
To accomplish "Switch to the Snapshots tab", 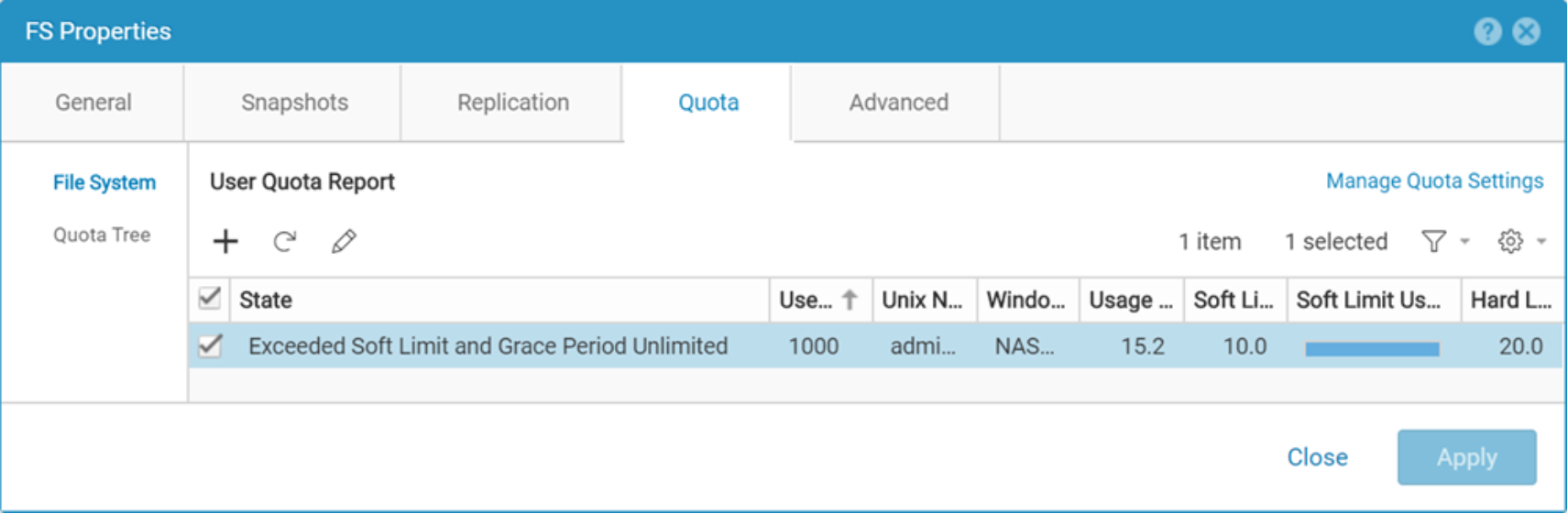I will click(x=294, y=102).
